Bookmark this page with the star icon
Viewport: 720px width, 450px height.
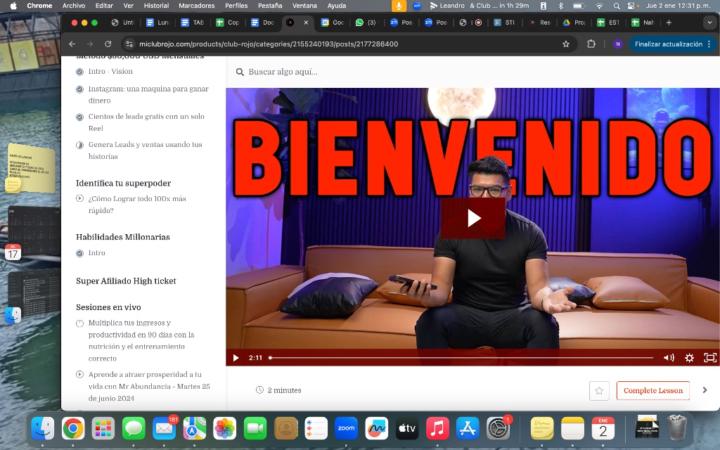(566, 44)
